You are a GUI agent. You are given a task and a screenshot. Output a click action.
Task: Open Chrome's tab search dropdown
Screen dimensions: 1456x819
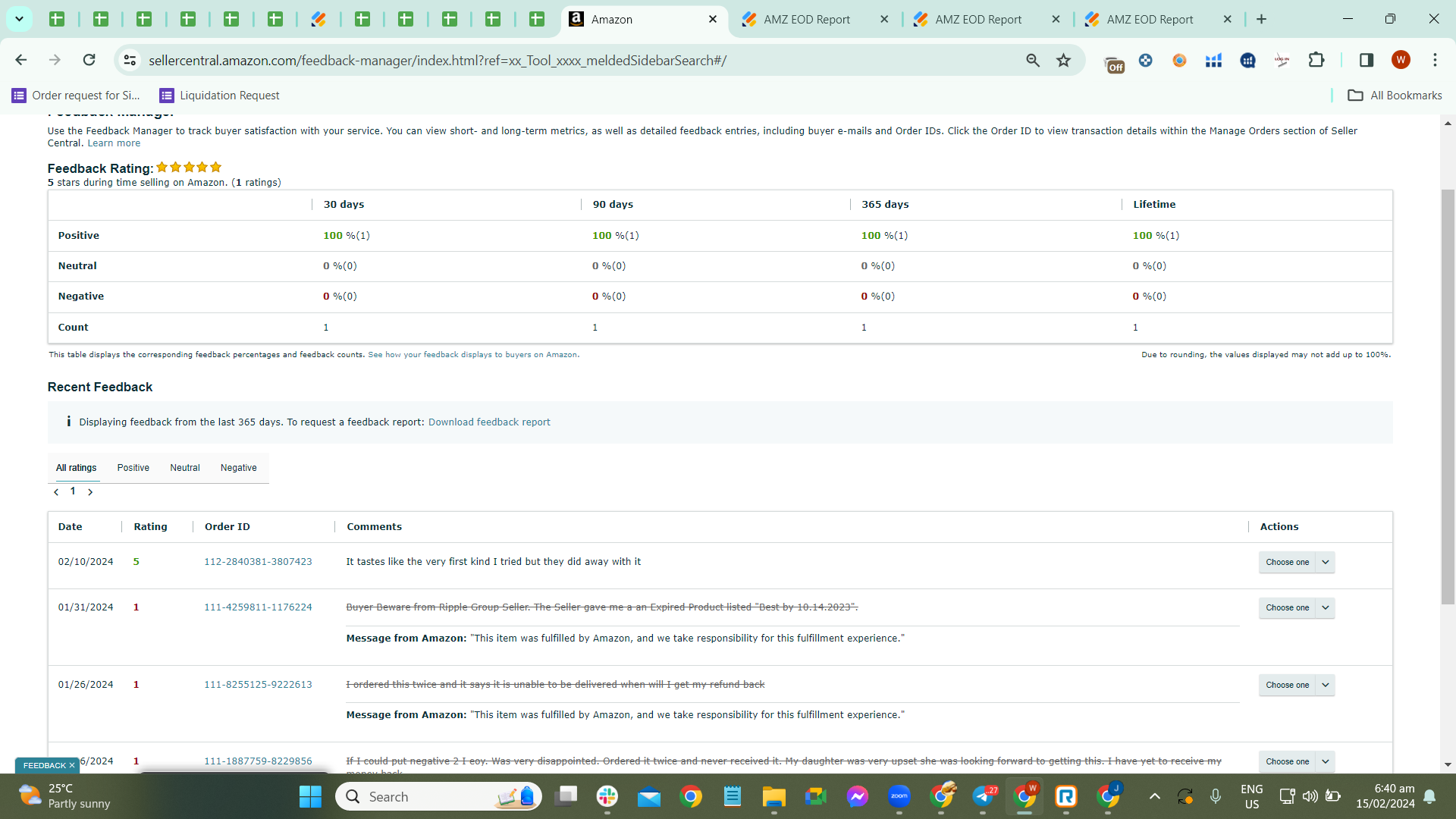[19, 19]
